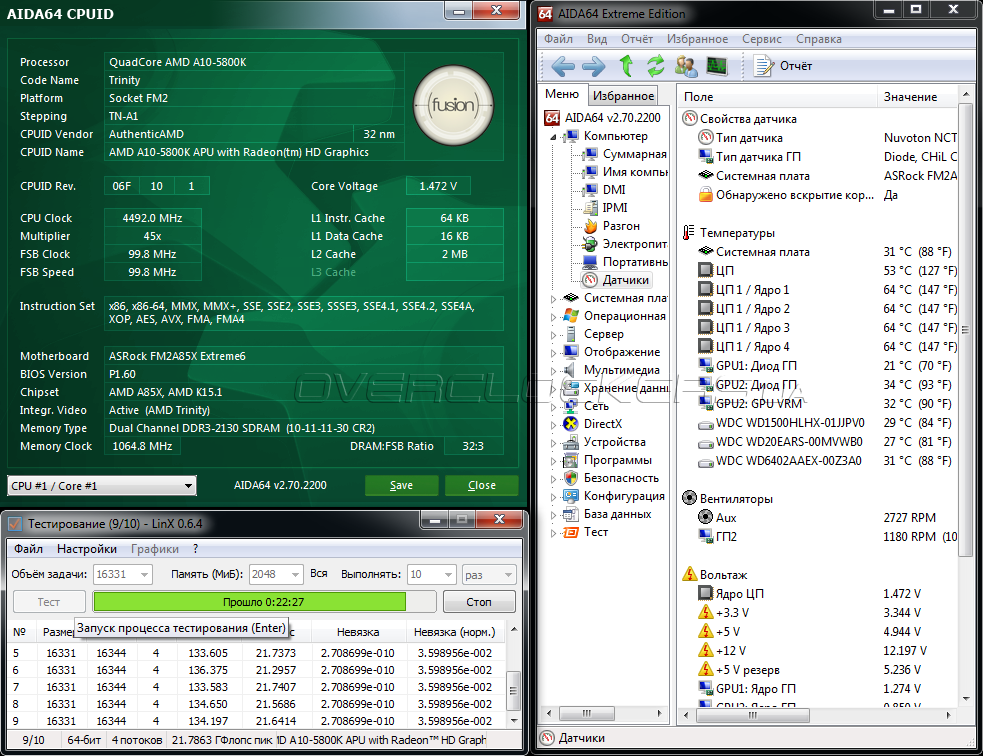983x756 pixels.
Task: Expand the Хранение данных tree node
Action: coord(553,389)
